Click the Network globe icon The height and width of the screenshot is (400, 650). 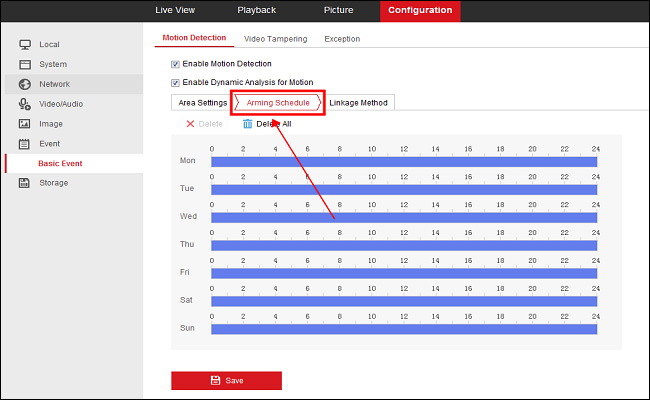click(x=25, y=84)
